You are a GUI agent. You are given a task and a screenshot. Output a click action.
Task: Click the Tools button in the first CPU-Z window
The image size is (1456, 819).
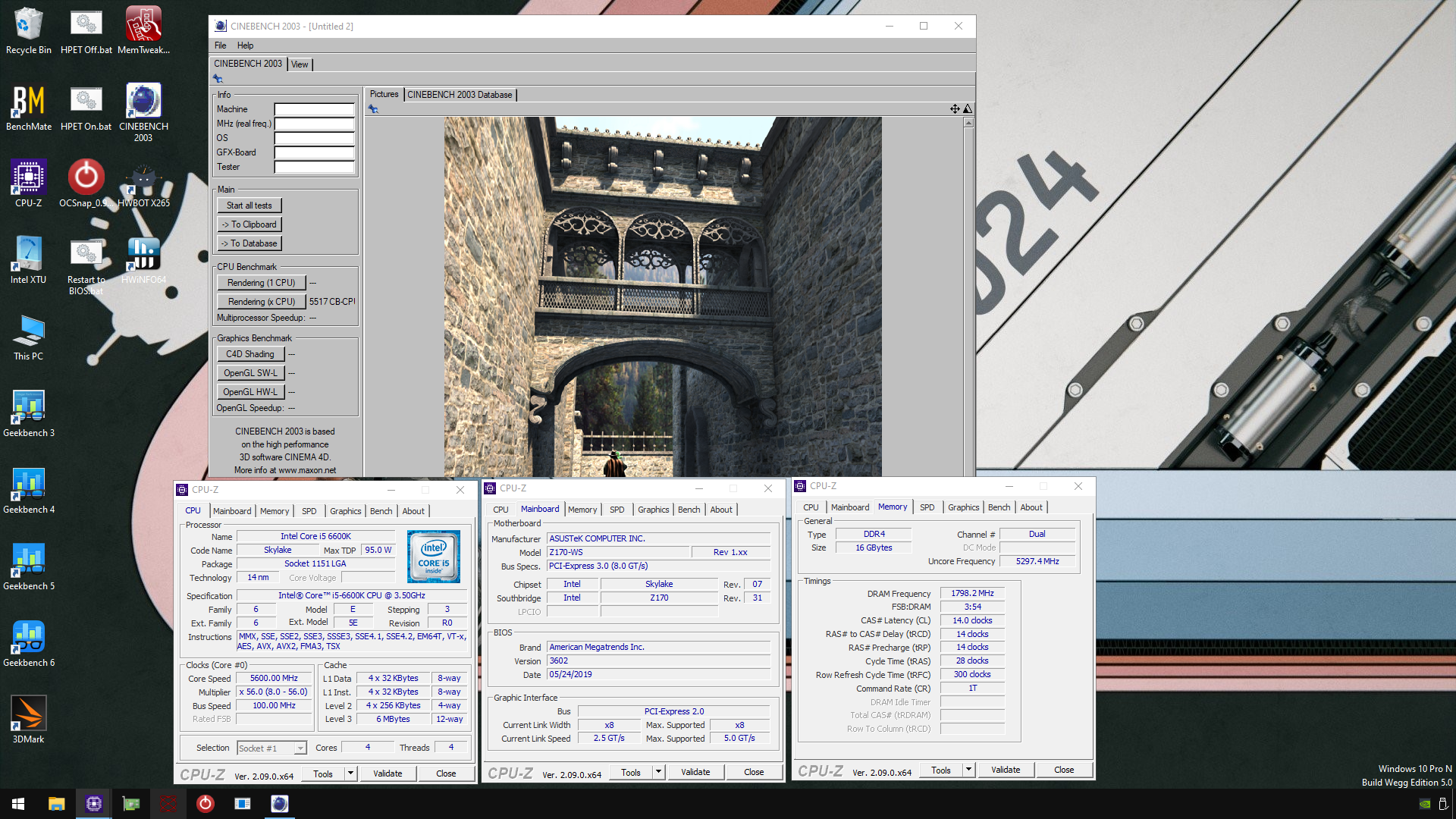[x=323, y=773]
